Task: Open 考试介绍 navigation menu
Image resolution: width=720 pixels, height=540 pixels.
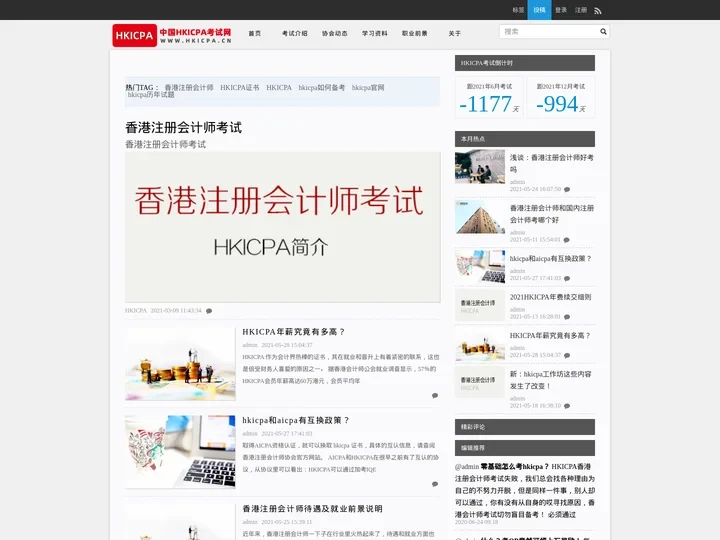Action: tap(295, 34)
